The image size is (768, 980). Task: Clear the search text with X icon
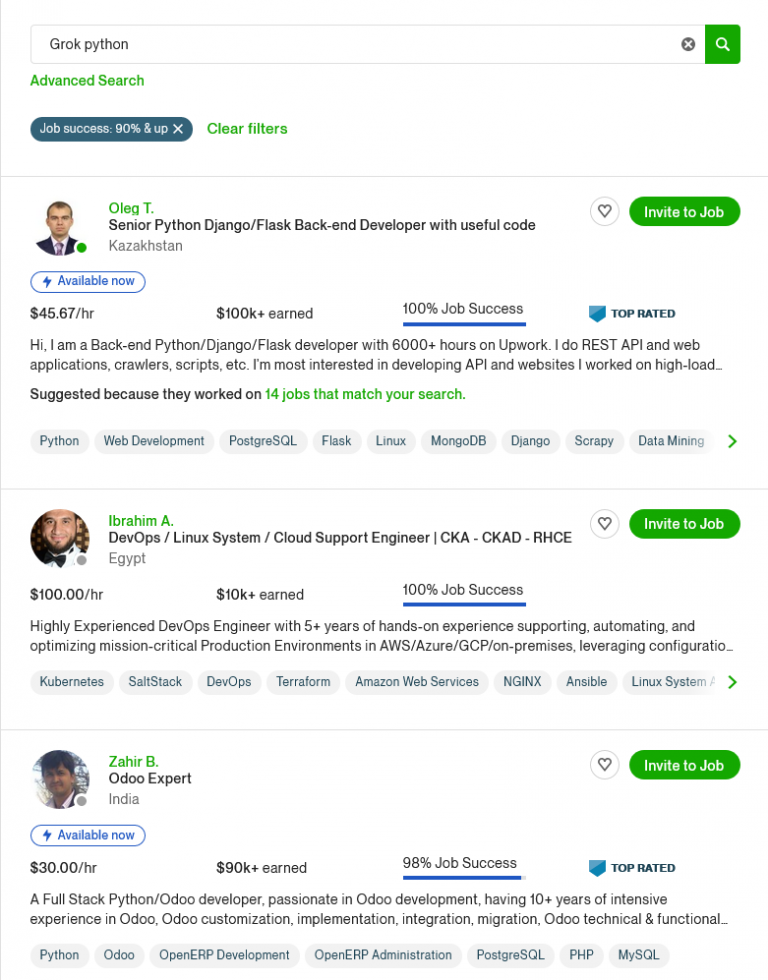click(688, 44)
